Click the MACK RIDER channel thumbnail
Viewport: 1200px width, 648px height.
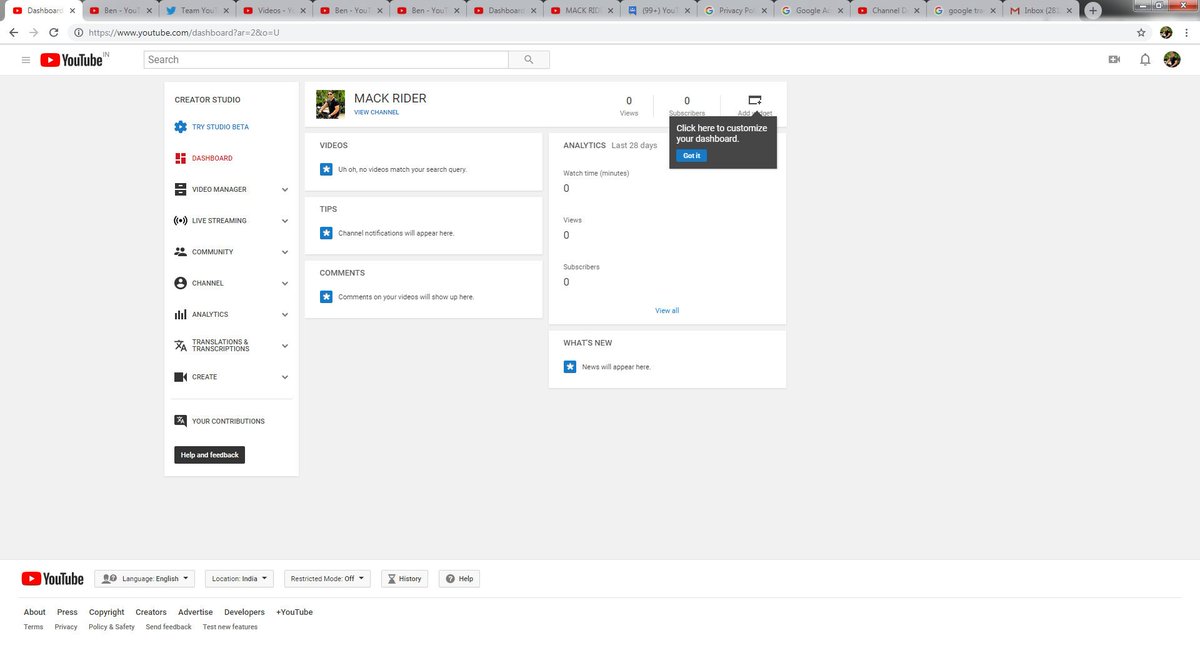[x=330, y=104]
